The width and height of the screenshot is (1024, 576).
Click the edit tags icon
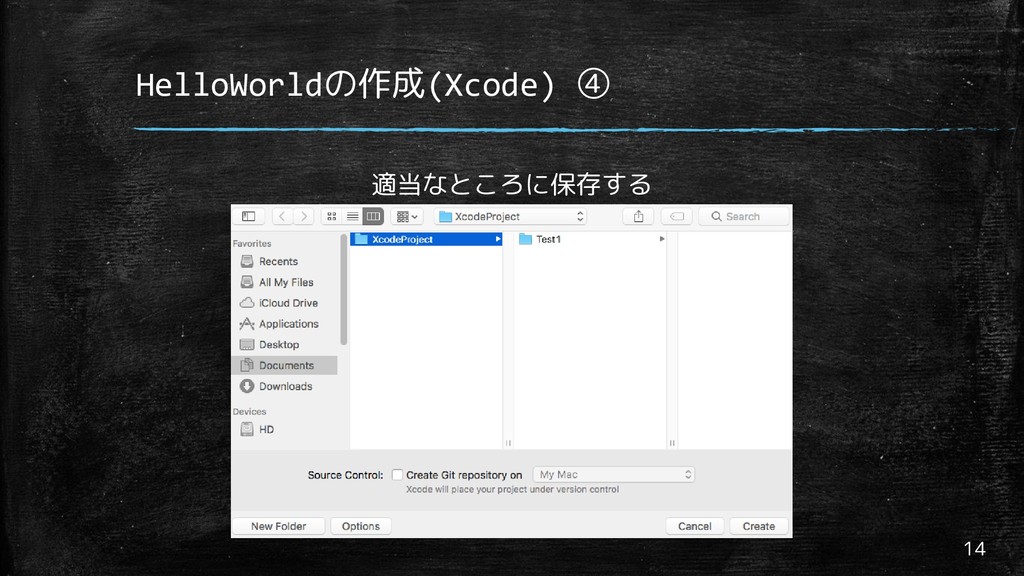click(677, 216)
